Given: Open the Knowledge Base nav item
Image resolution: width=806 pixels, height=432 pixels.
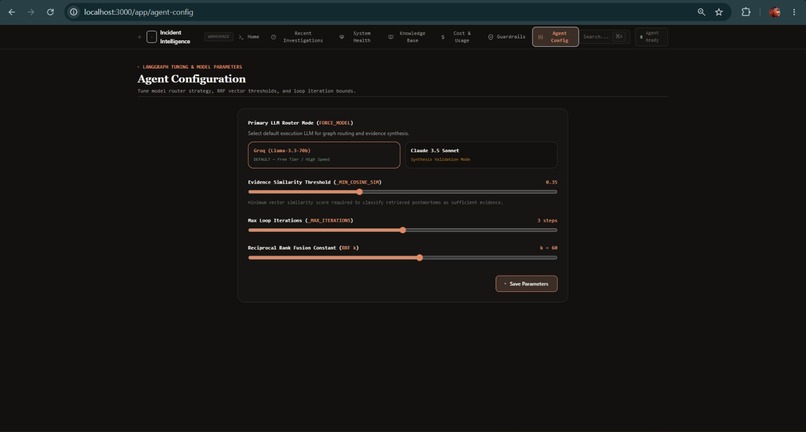Looking at the screenshot, I should click(x=407, y=37).
